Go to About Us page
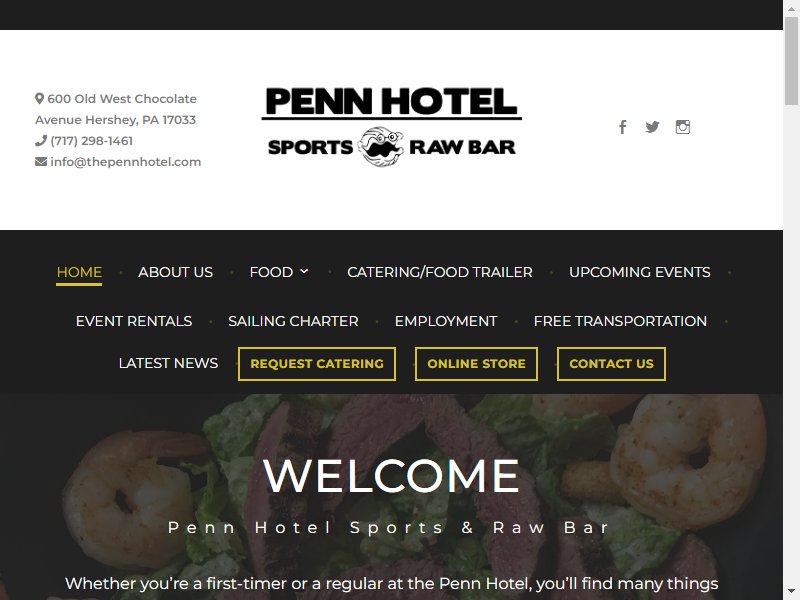 tap(176, 272)
